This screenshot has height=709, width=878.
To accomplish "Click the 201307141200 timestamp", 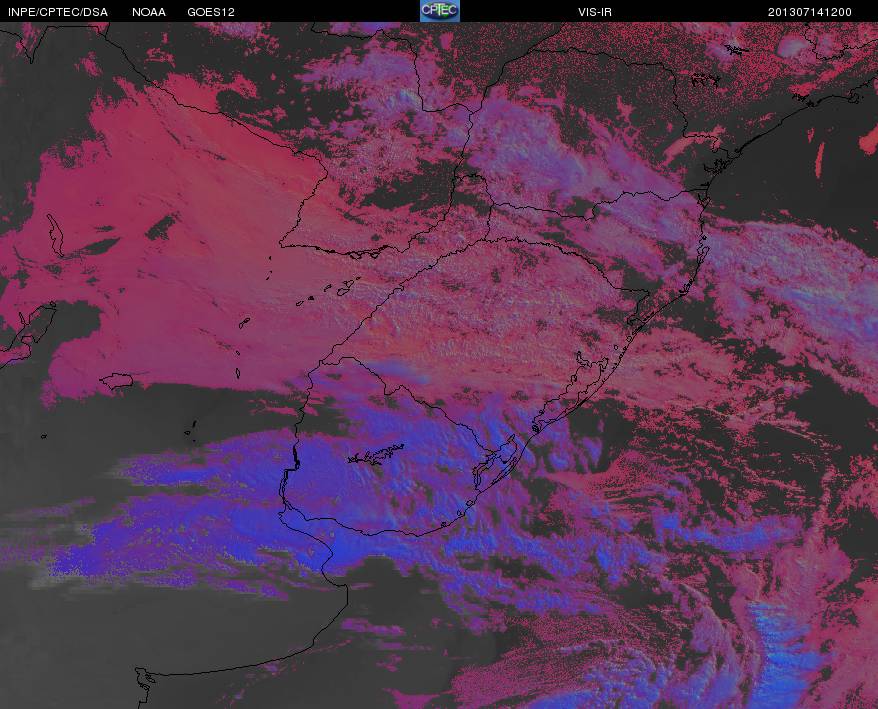I will pos(810,12).
